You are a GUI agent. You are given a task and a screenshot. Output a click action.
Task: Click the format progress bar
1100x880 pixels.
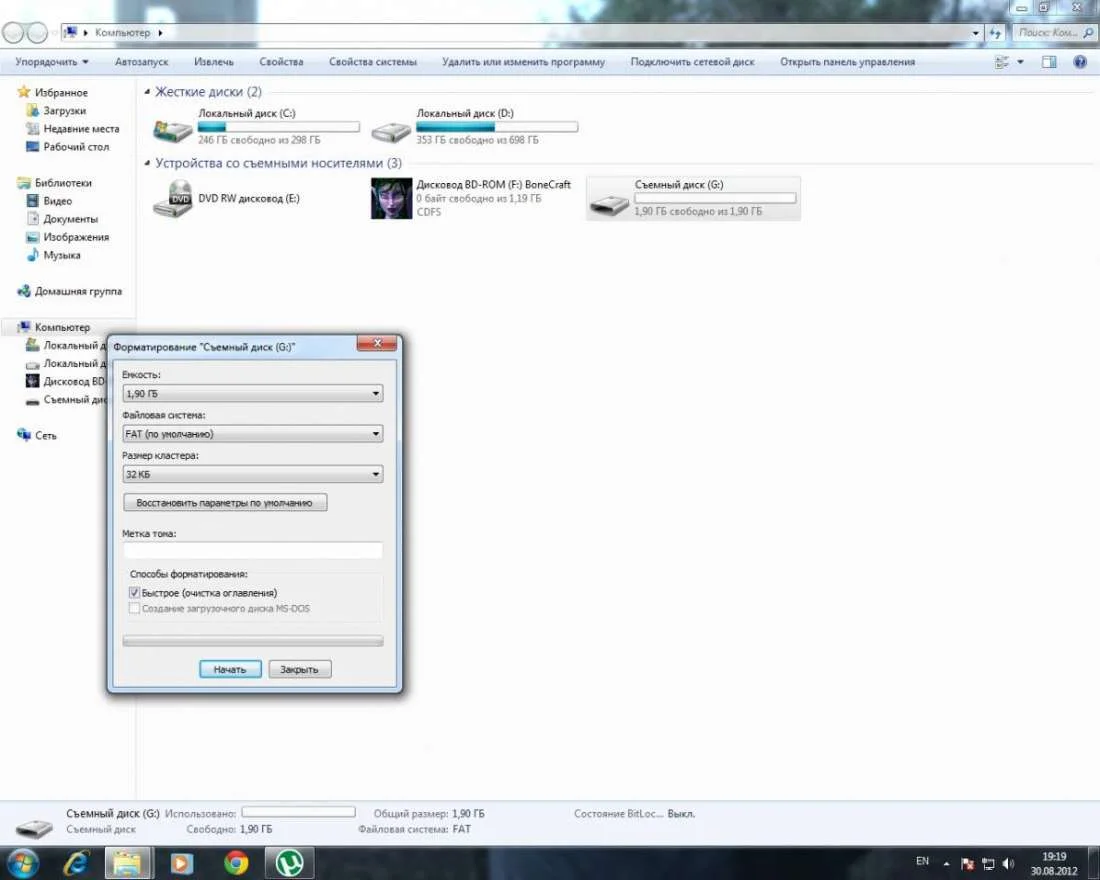click(253, 641)
